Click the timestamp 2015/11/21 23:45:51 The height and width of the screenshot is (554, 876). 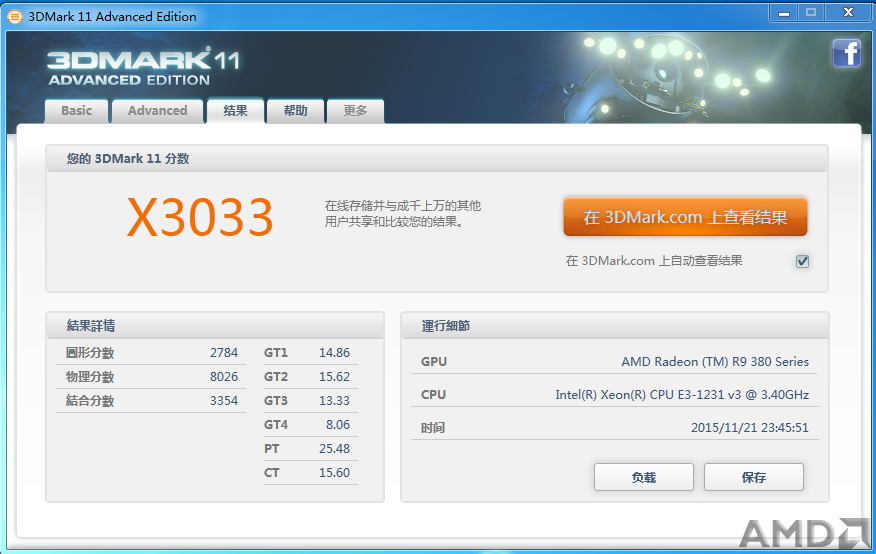pos(750,428)
